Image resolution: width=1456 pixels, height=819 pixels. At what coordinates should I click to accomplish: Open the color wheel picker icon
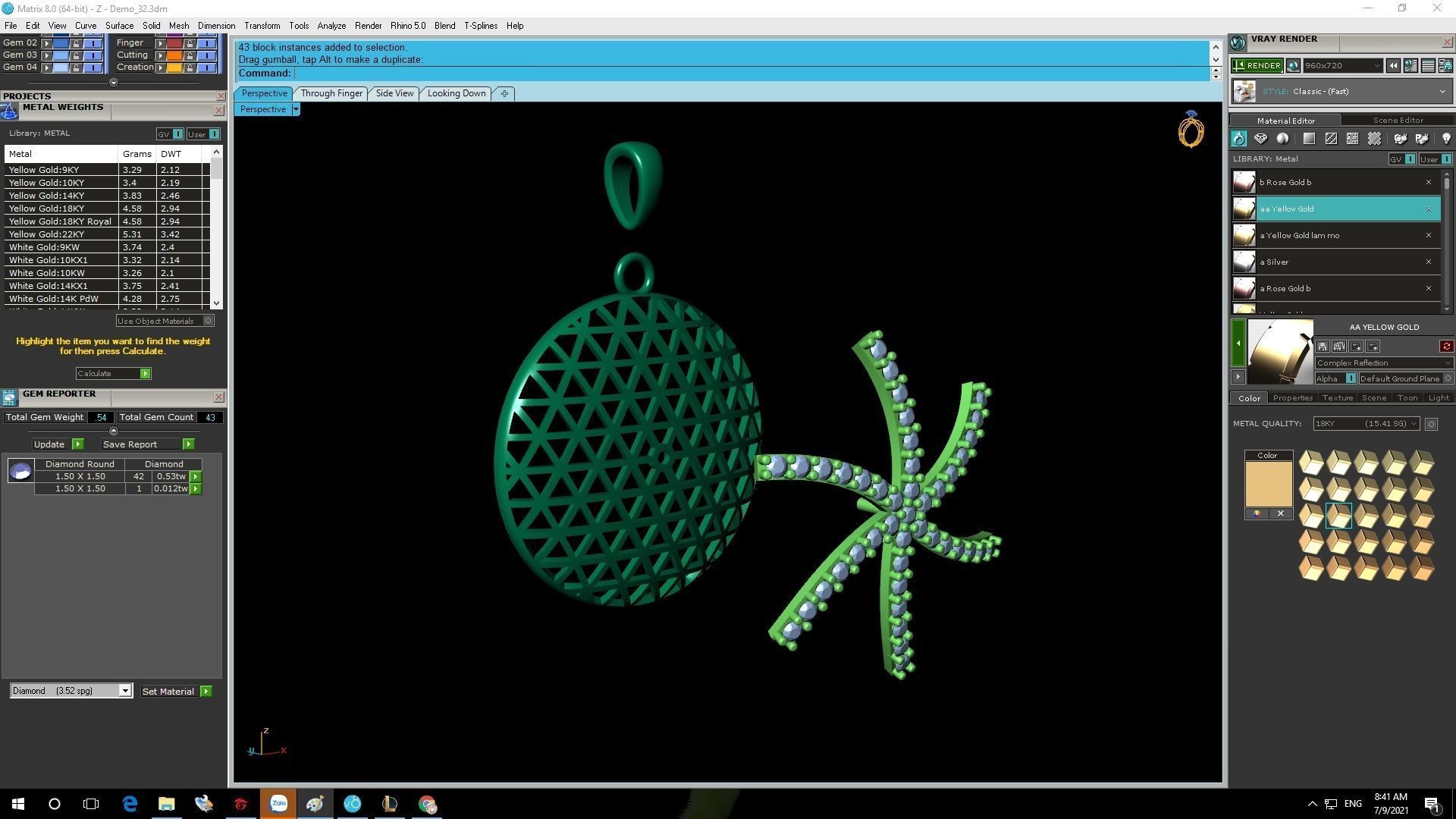[x=1257, y=514]
